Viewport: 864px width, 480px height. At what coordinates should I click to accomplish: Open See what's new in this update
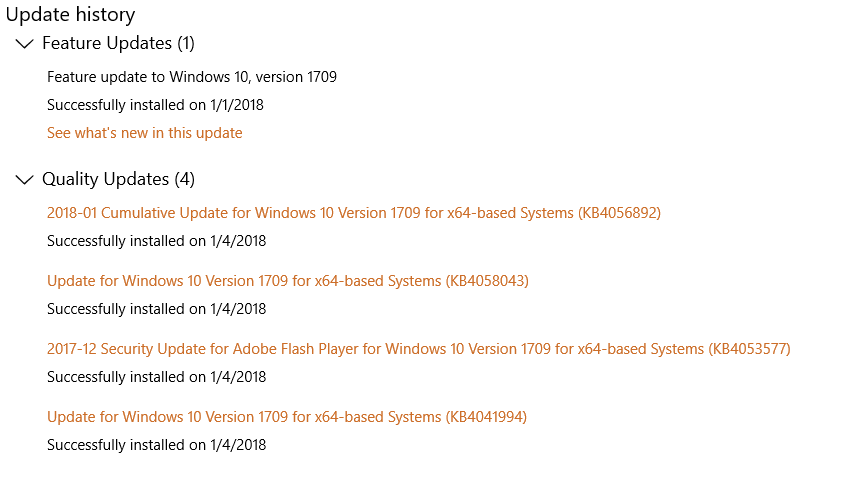click(x=144, y=133)
